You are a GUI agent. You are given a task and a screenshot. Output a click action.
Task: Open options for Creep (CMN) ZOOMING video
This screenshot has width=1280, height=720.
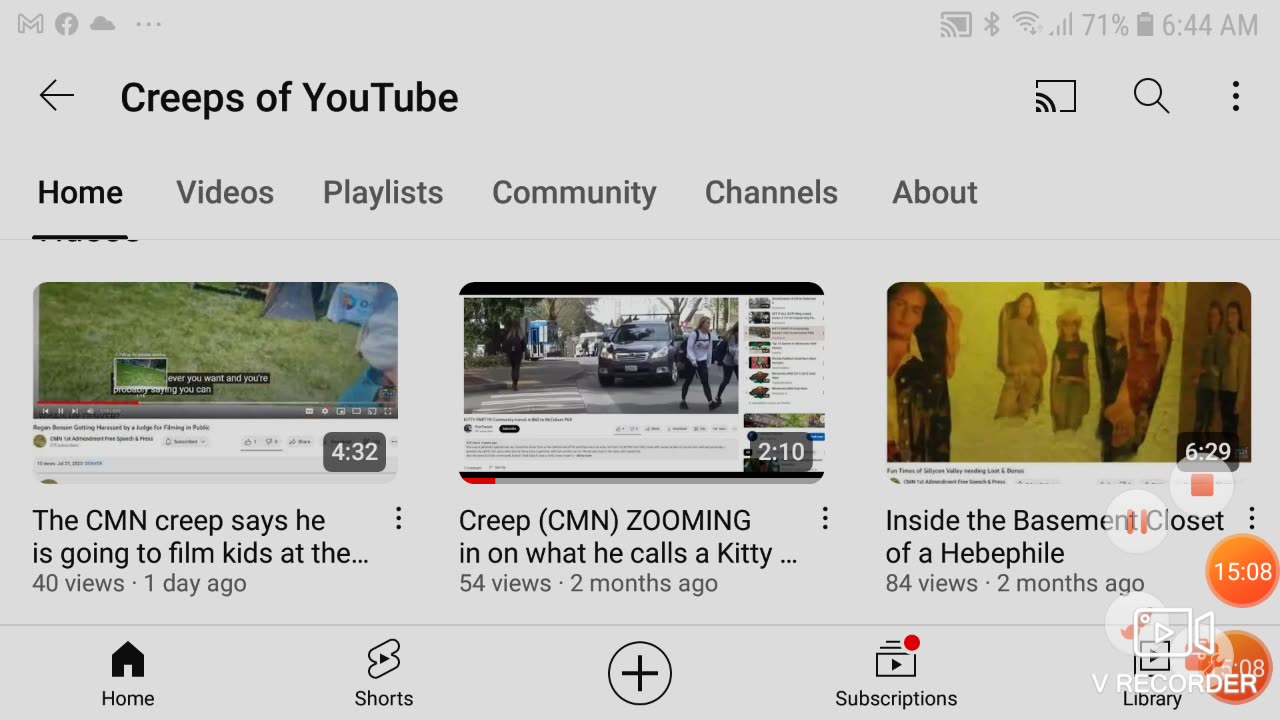click(825, 518)
